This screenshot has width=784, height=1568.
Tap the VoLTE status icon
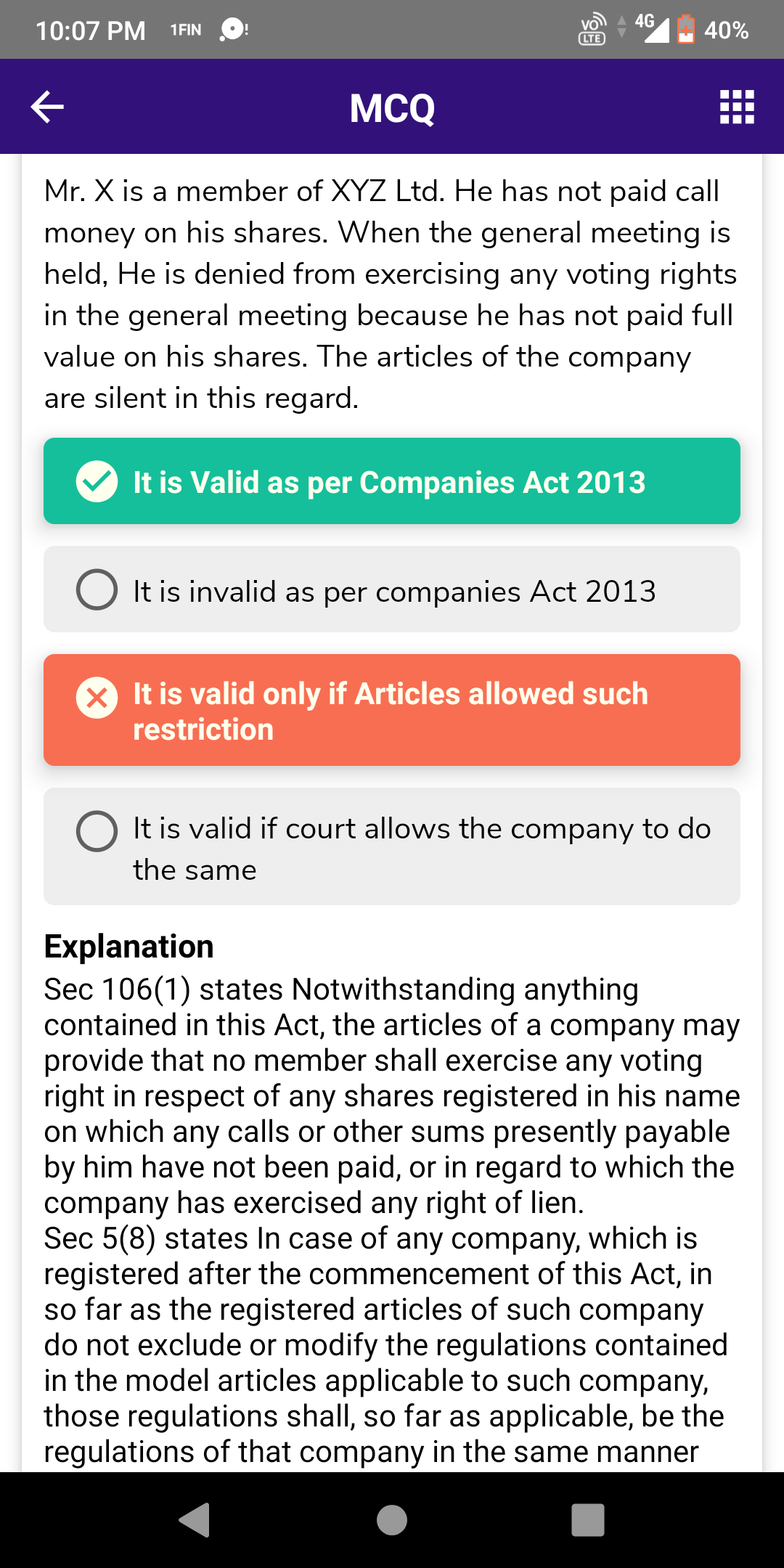coord(592,30)
